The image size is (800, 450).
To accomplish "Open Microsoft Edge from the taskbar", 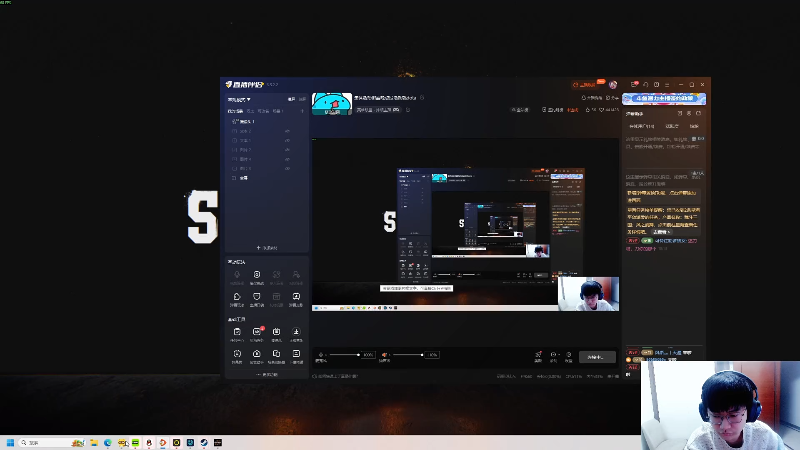I will point(108,442).
